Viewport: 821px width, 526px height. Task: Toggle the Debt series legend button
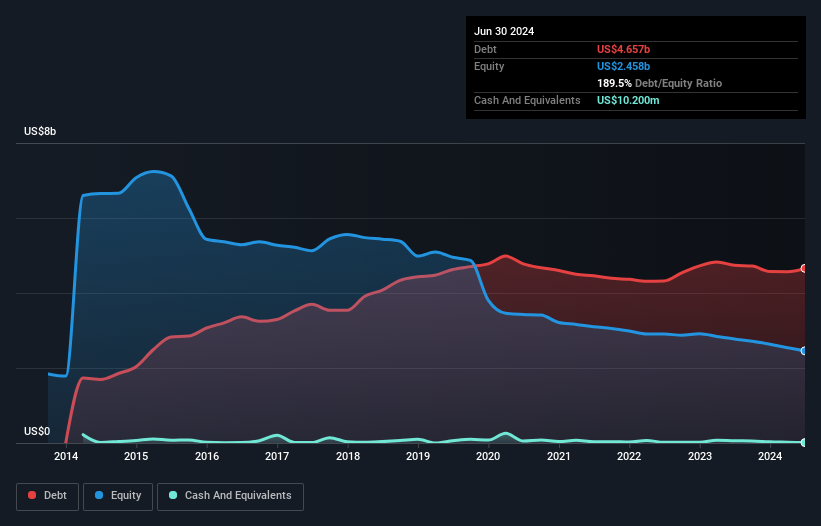(48, 496)
